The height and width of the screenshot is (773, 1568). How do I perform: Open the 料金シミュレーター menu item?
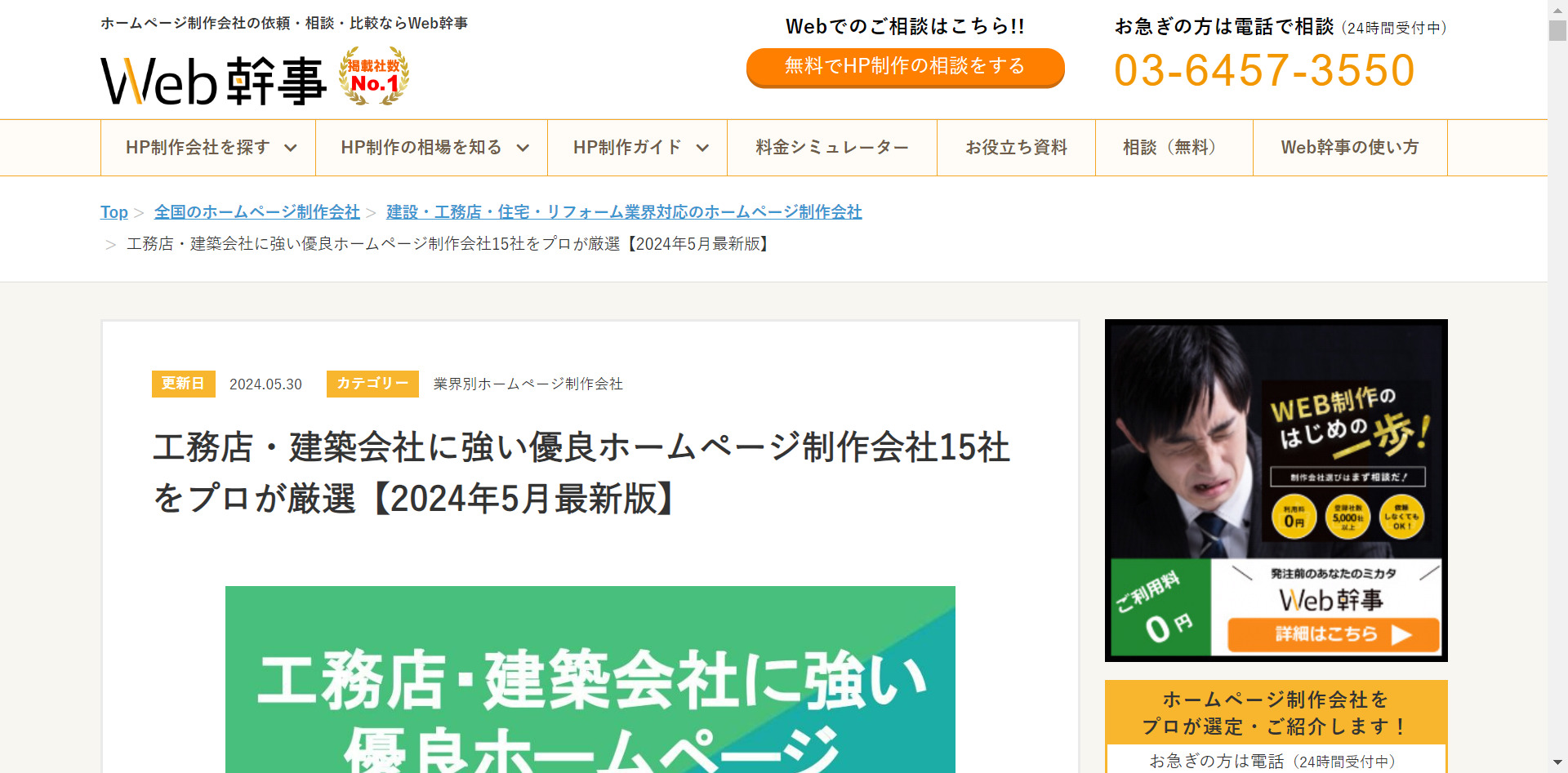click(x=831, y=148)
